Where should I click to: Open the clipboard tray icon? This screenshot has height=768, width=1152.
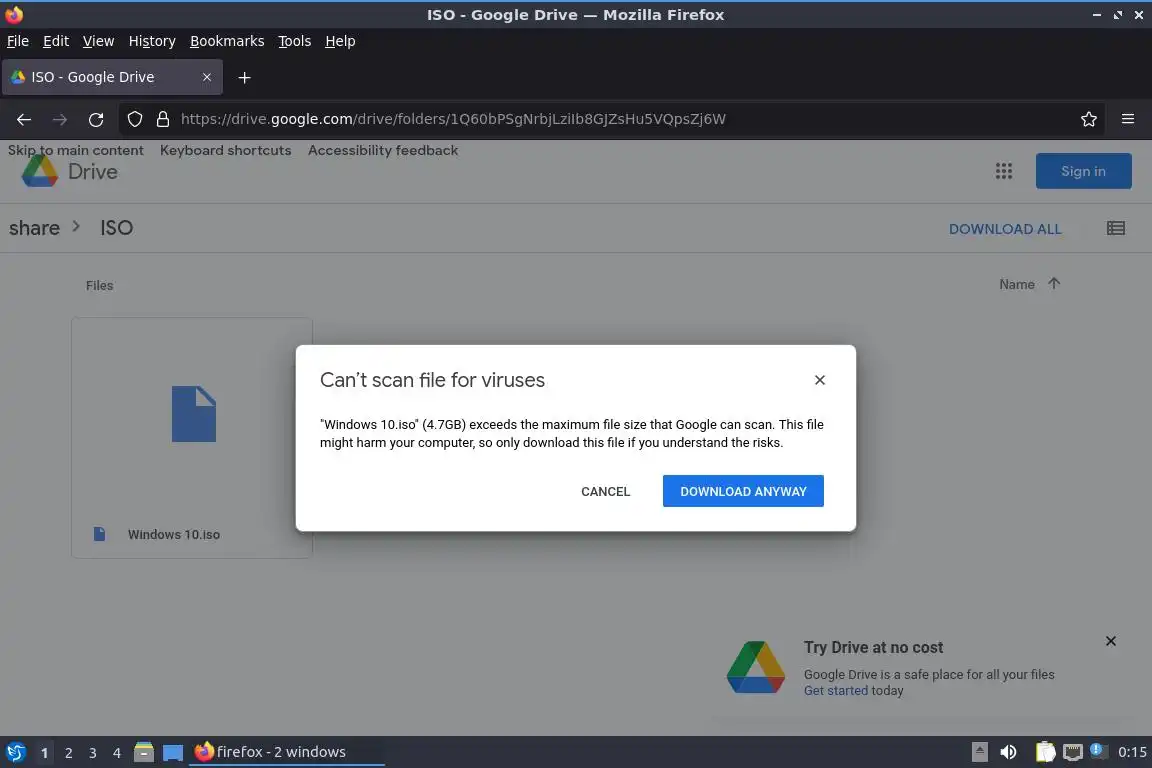[1045, 752]
